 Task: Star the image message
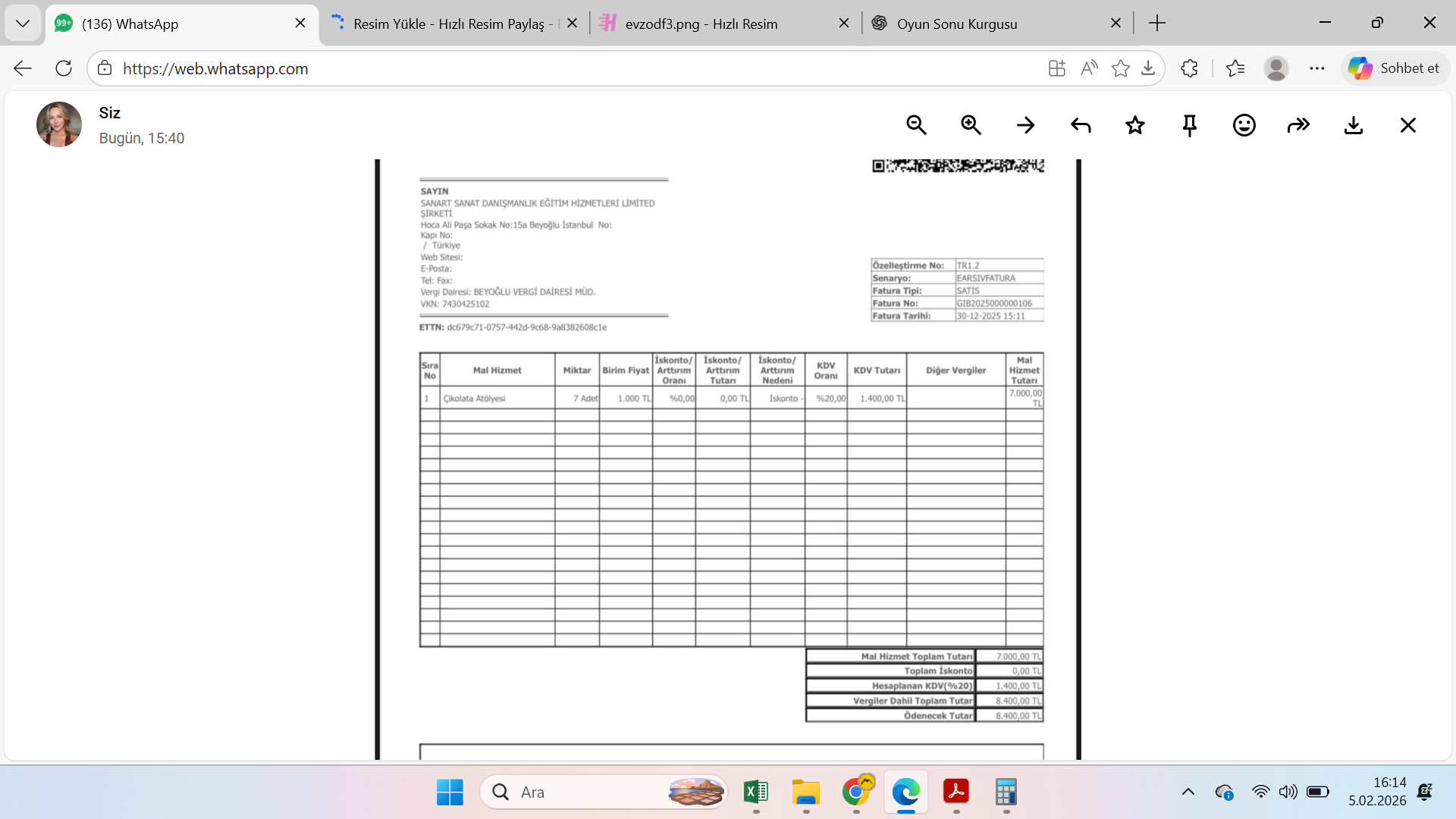click(1135, 125)
